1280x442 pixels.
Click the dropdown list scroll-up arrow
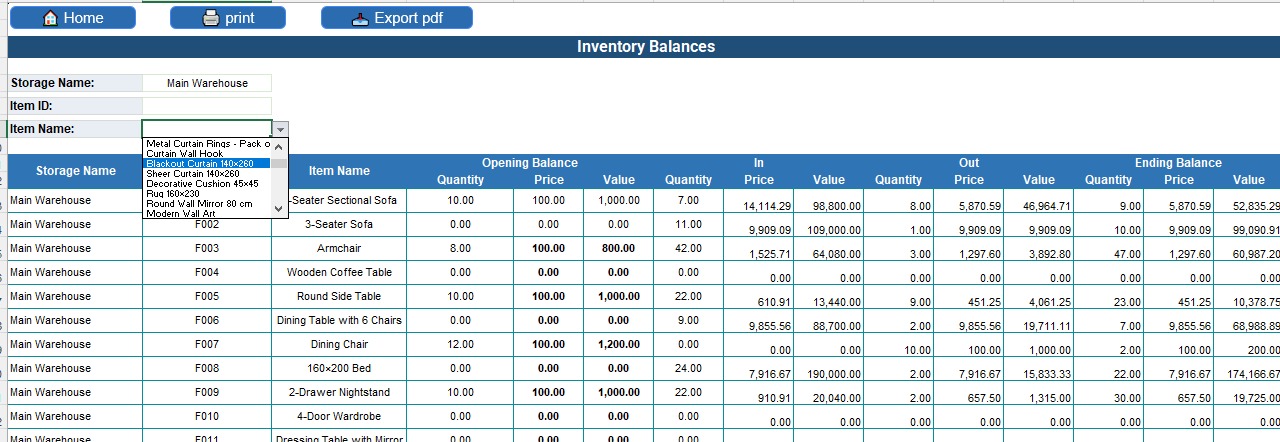point(280,146)
